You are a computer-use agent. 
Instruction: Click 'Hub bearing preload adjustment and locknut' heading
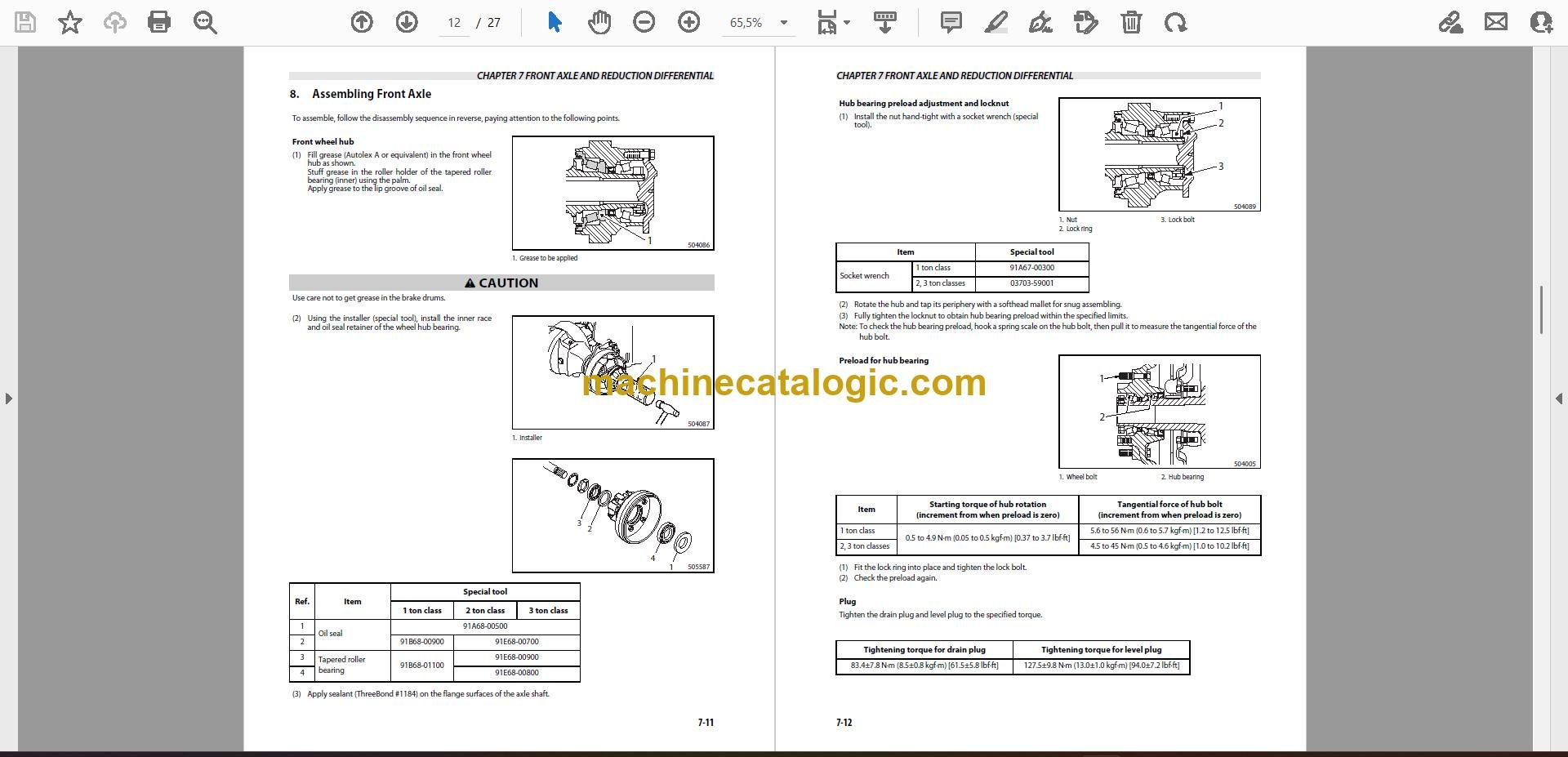924,104
